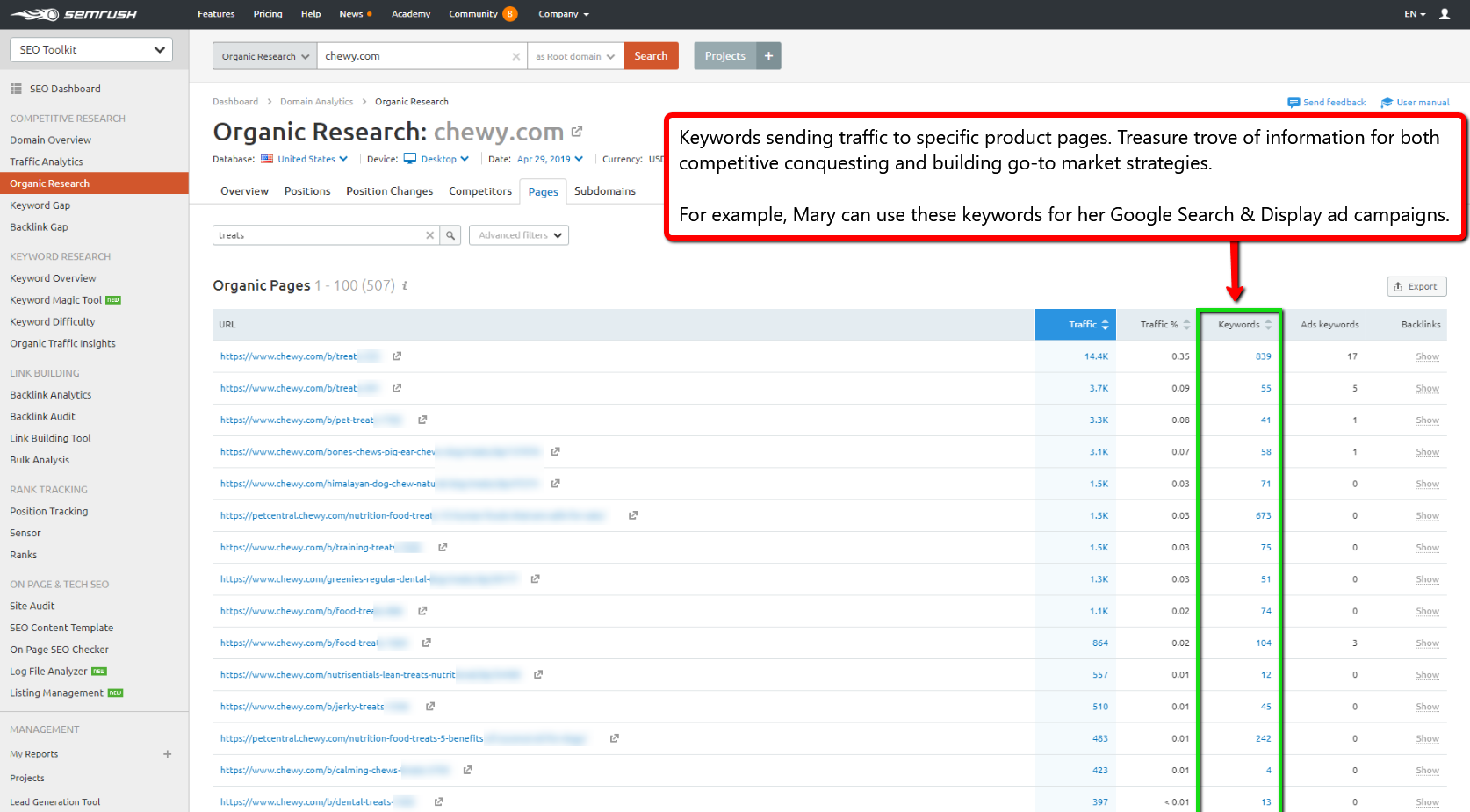
Task: Open external link for nutrisentials-lean-treats URL
Action: pos(538,674)
